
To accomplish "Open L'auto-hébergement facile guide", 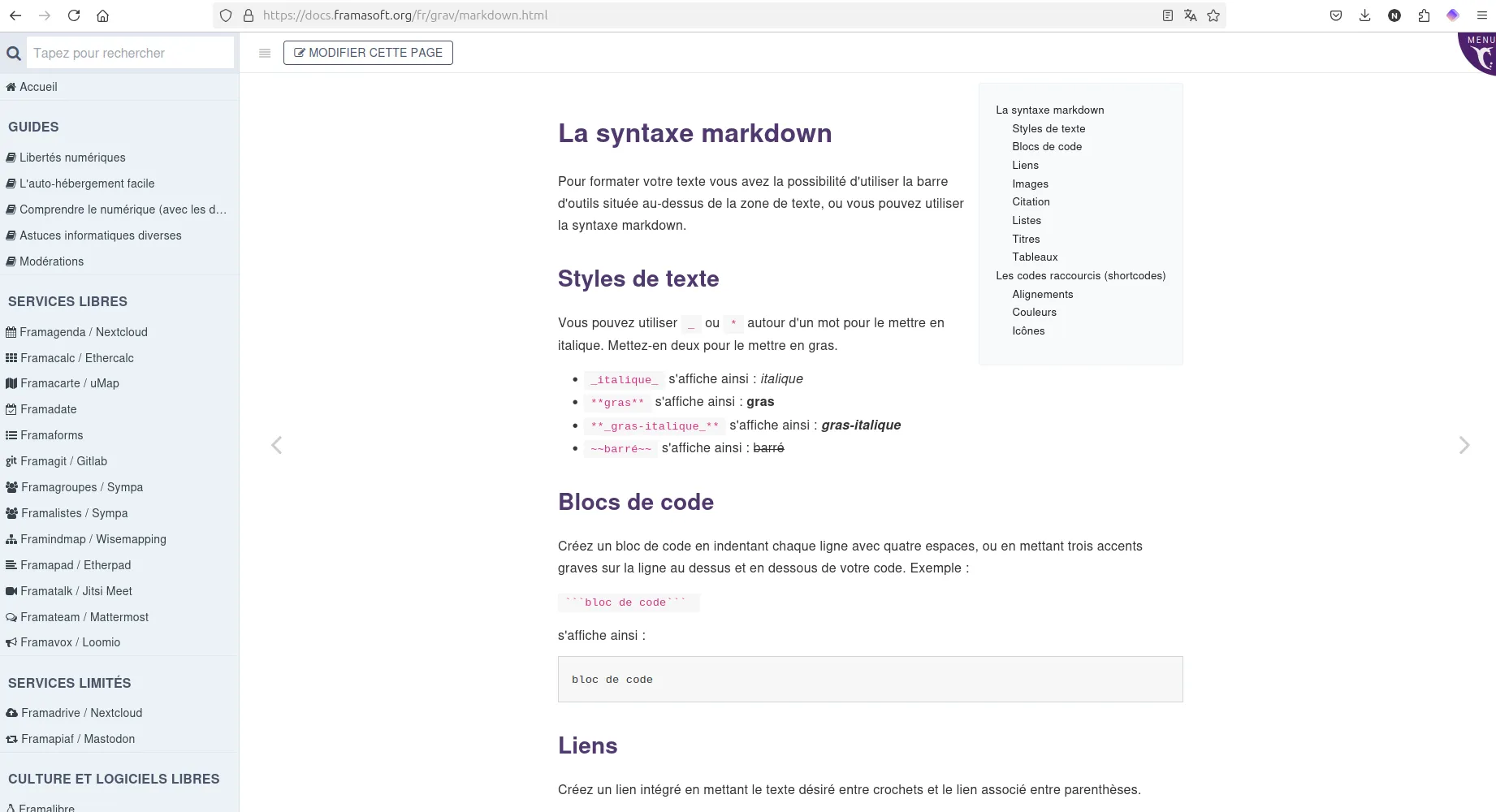I will pyautogui.click(x=119, y=184).
